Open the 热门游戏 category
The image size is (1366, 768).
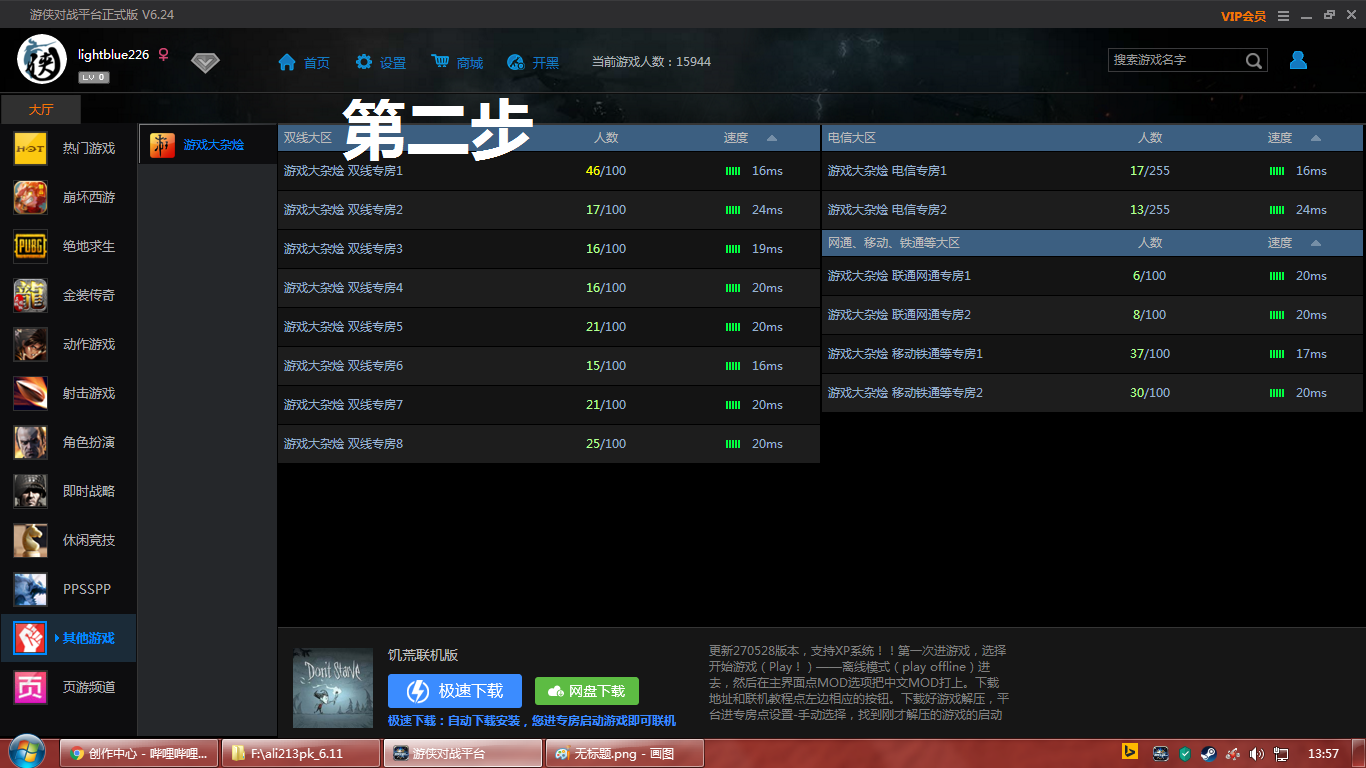[68, 148]
